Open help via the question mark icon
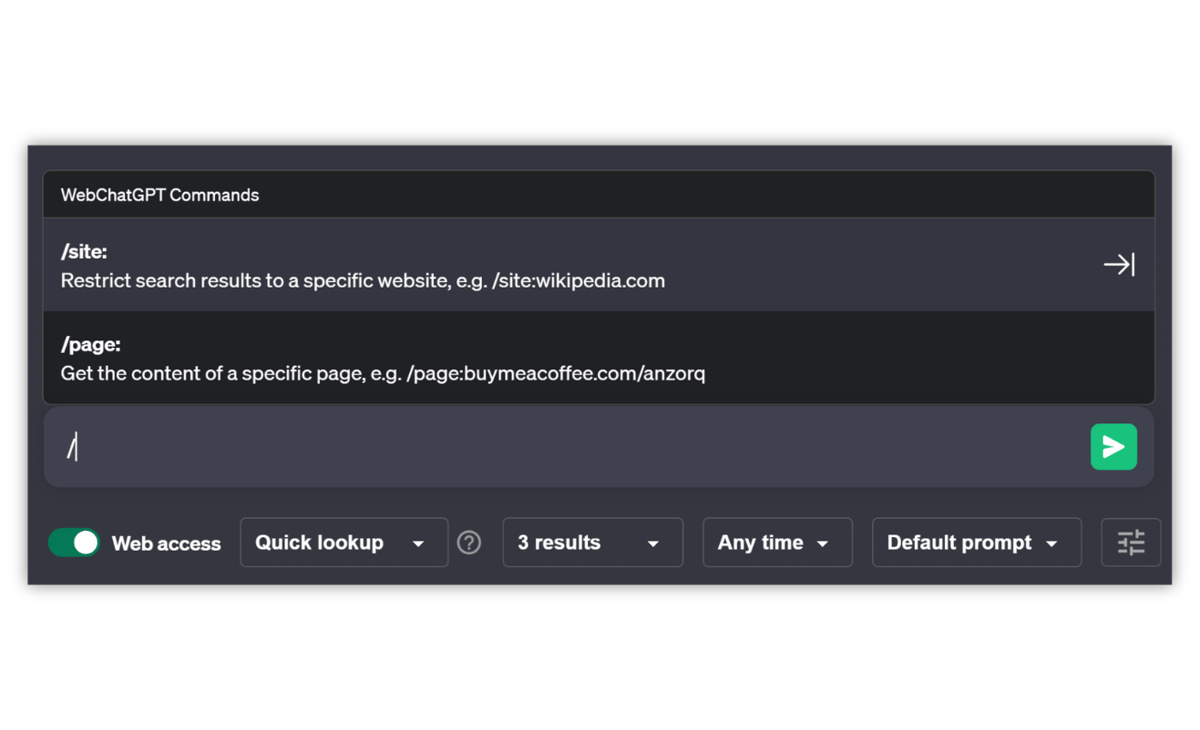The height and width of the screenshot is (730, 1200). (469, 543)
